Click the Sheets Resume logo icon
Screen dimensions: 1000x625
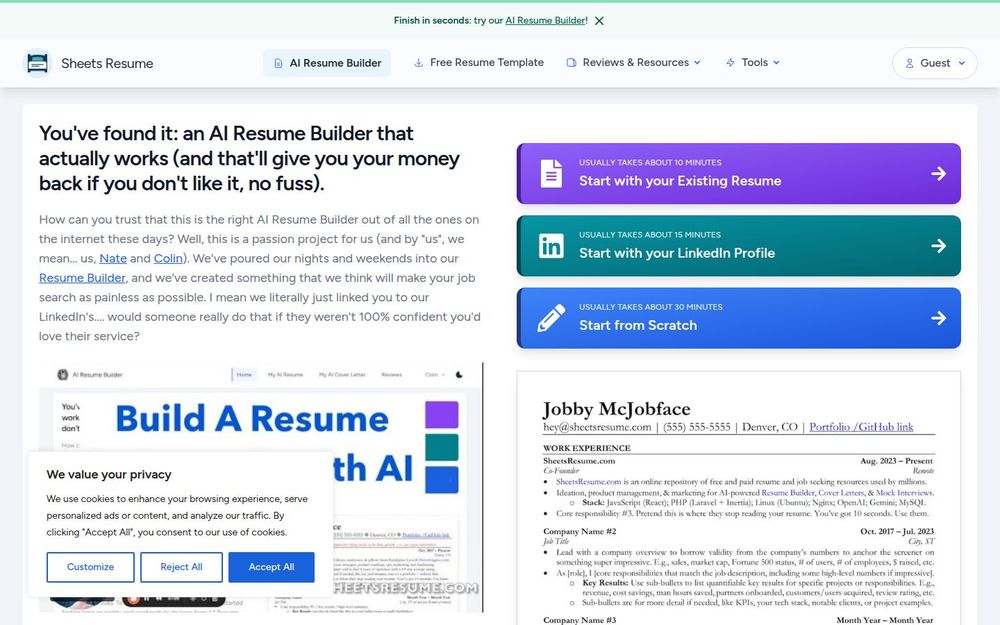coord(37,63)
